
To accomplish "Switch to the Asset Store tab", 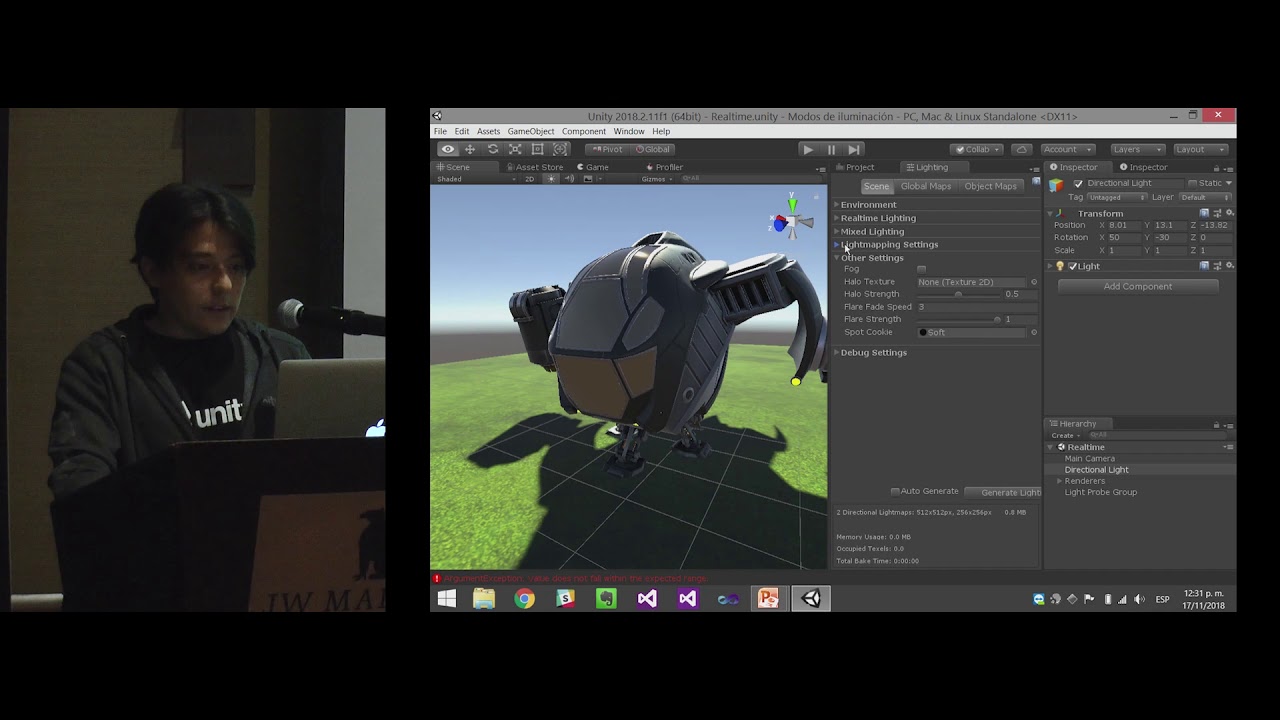I will [535, 167].
